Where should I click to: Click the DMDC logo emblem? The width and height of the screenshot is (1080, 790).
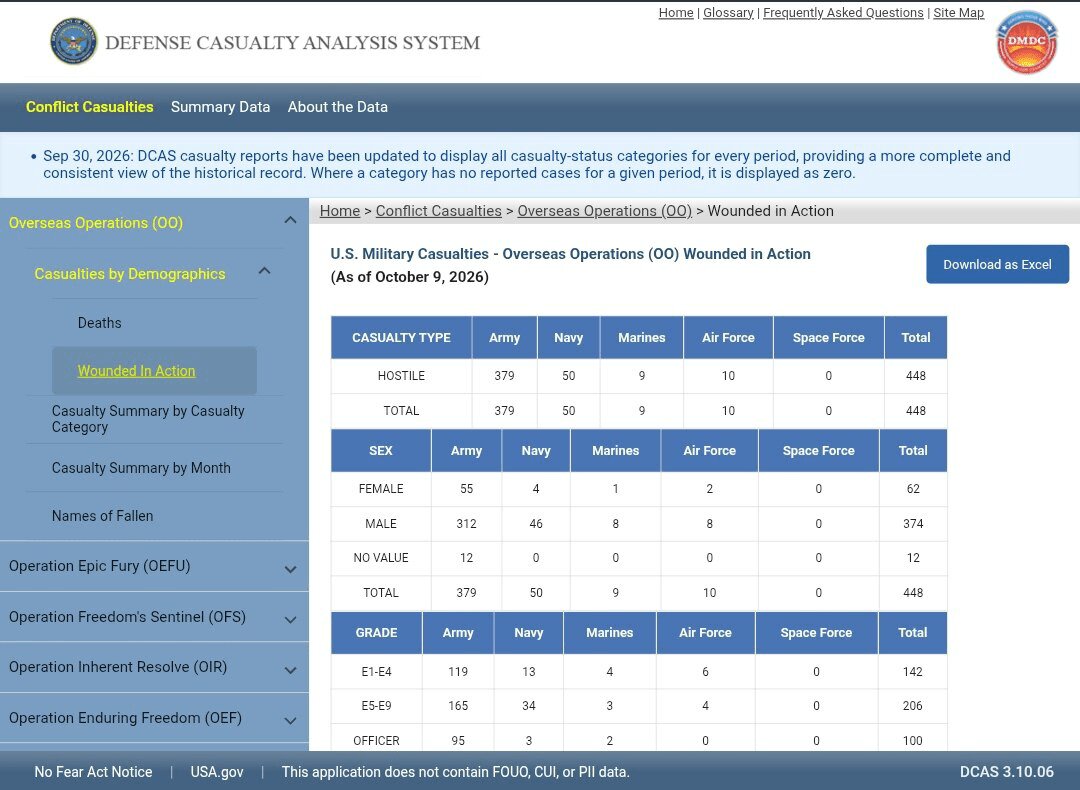[1026, 42]
